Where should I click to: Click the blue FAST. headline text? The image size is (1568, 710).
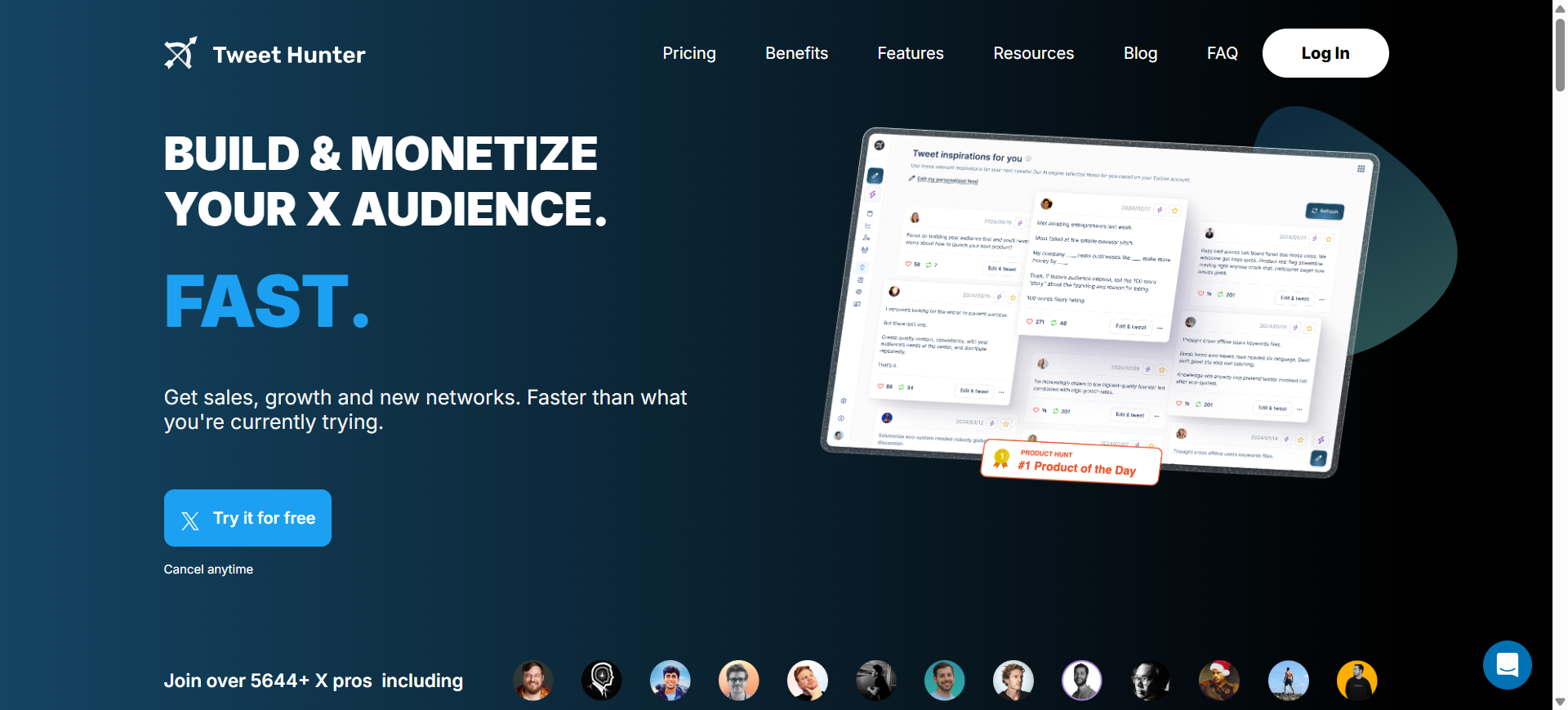(x=267, y=301)
